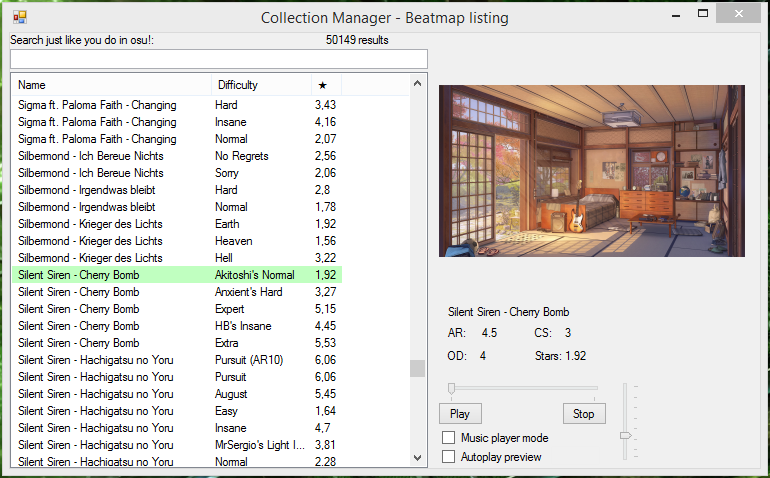Select Hachigatsu no Yoru Easy row

pyautogui.click(x=177, y=411)
